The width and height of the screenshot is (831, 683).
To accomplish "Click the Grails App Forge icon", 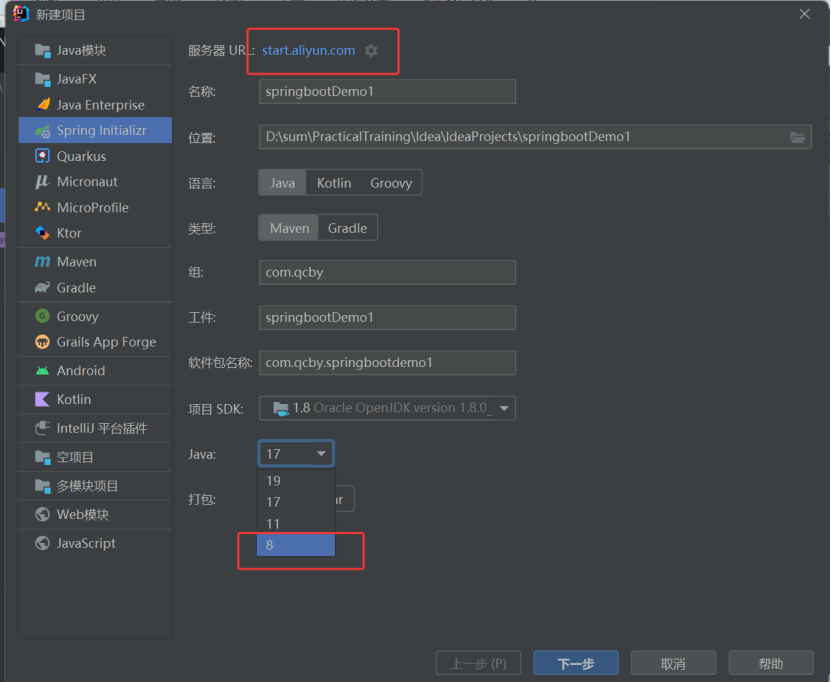I will 42,342.
